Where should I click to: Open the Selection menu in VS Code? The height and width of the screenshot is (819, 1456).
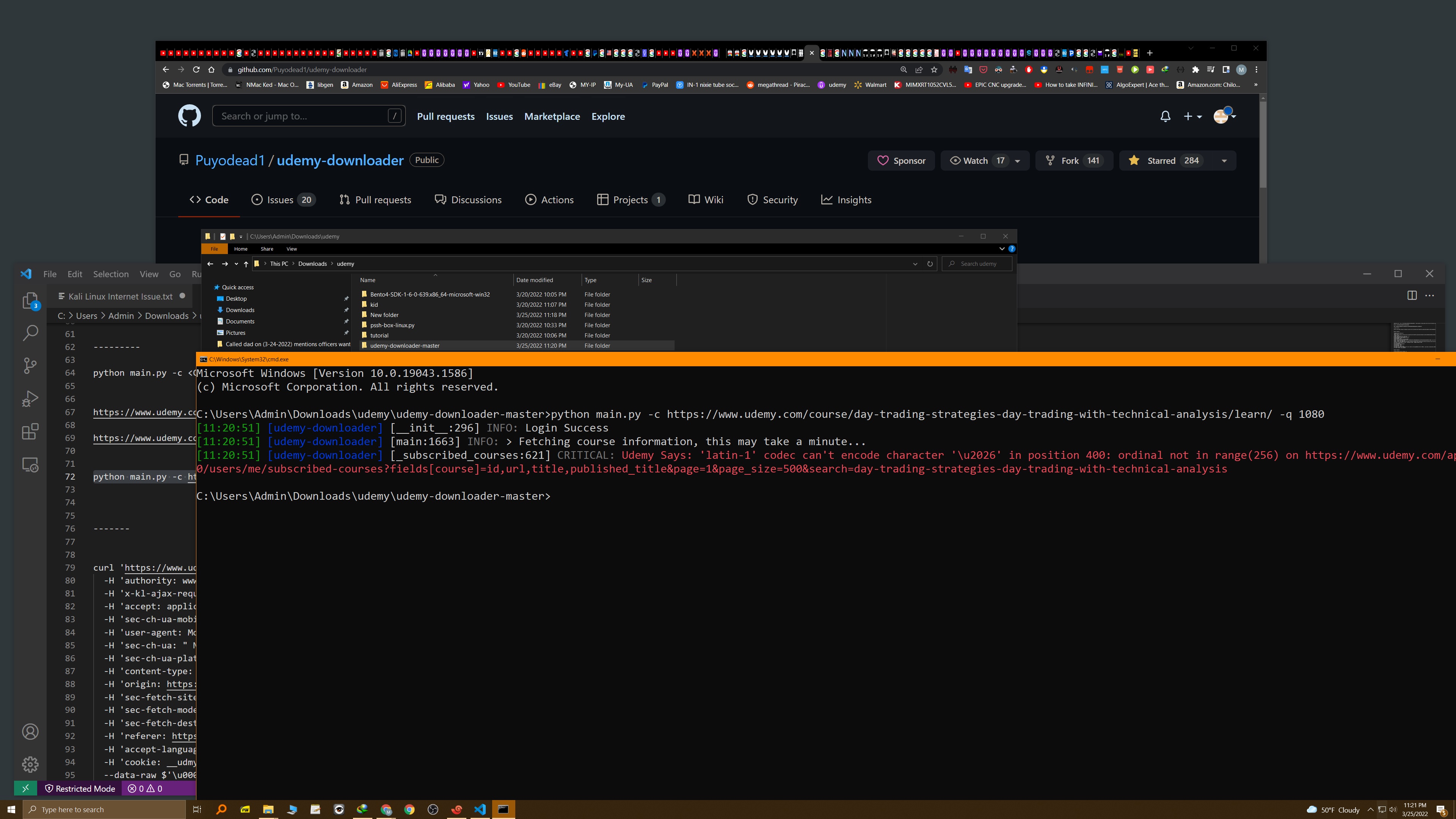pos(111,274)
